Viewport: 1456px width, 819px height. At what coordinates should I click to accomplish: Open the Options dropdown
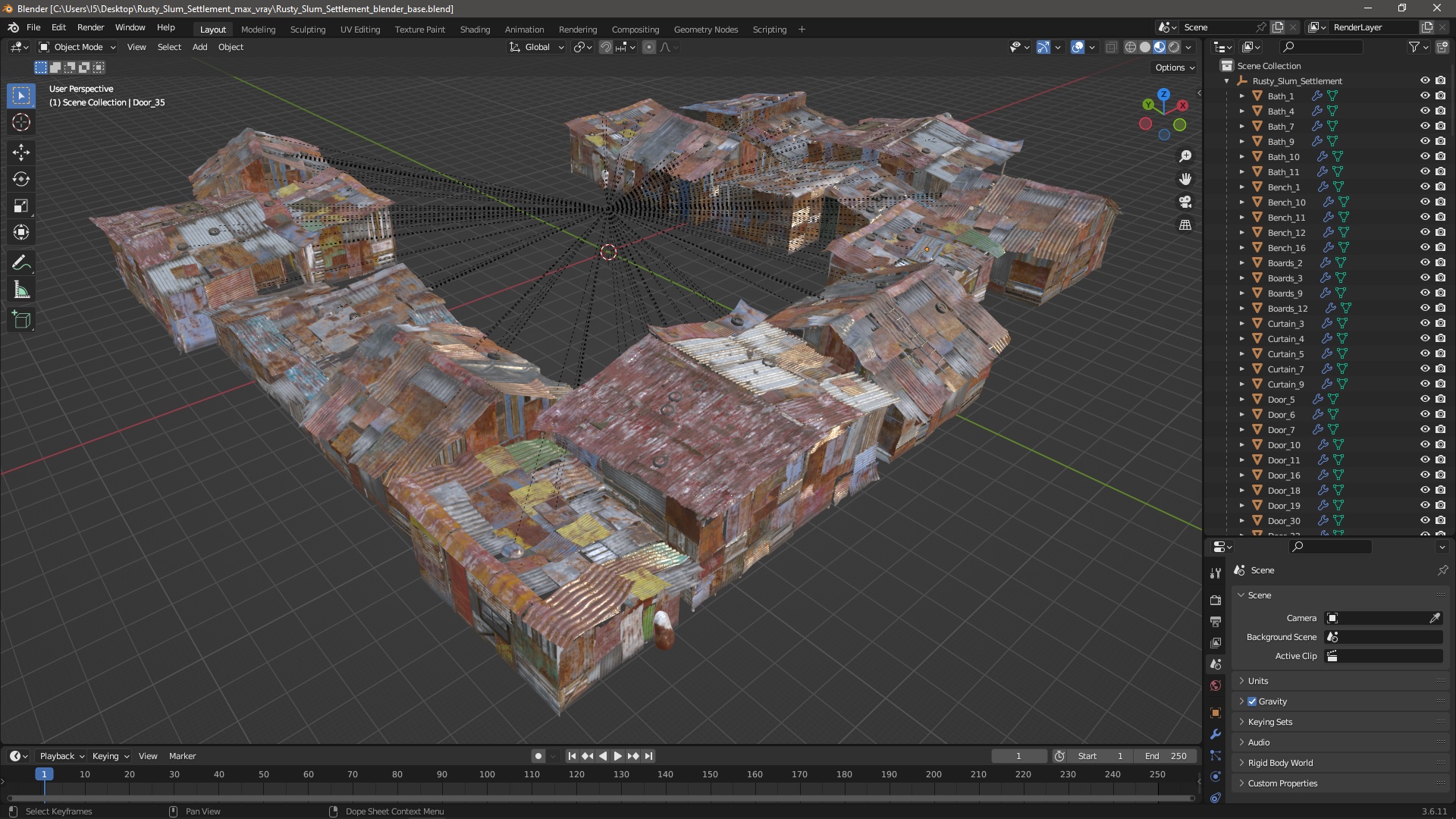coord(1175,67)
